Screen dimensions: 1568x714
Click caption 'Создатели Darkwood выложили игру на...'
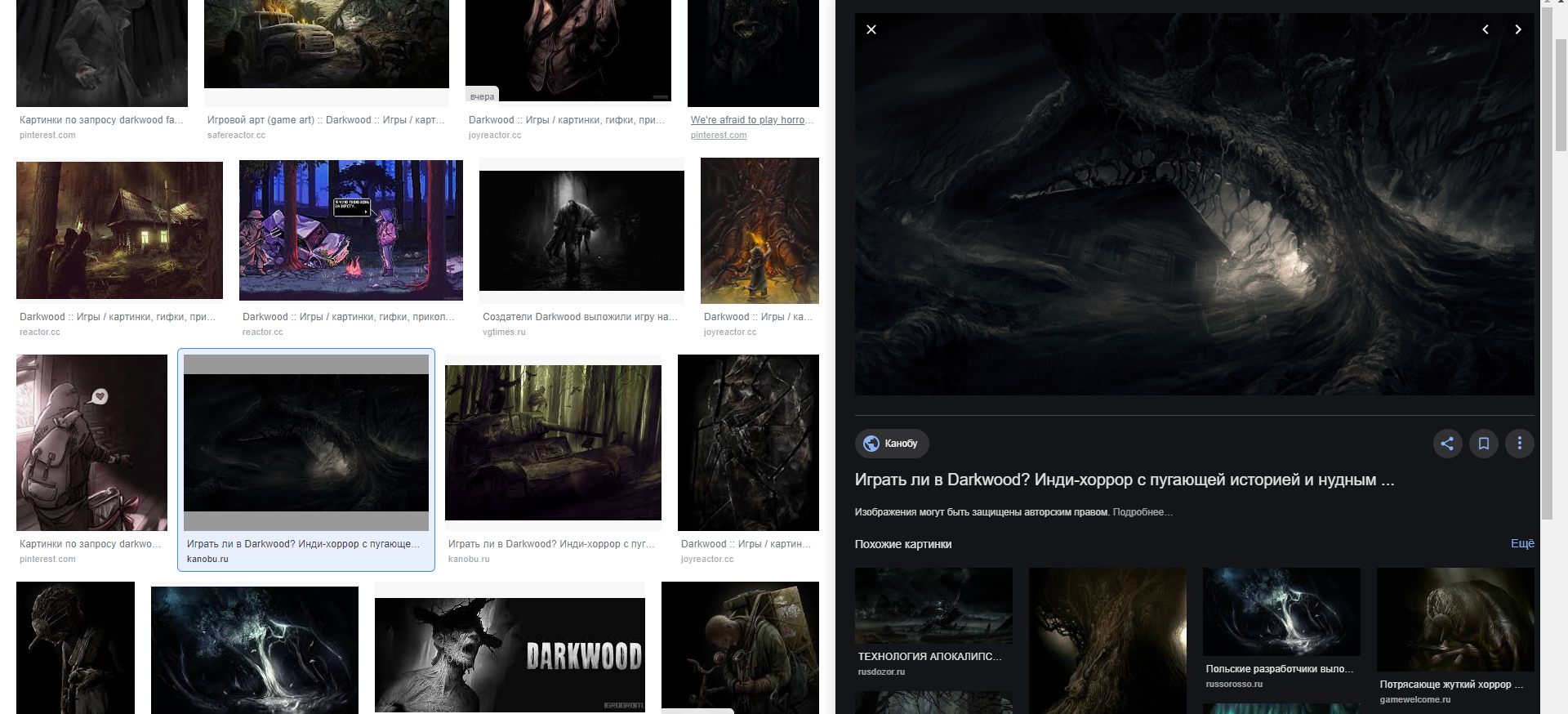(x=580, y=317)
